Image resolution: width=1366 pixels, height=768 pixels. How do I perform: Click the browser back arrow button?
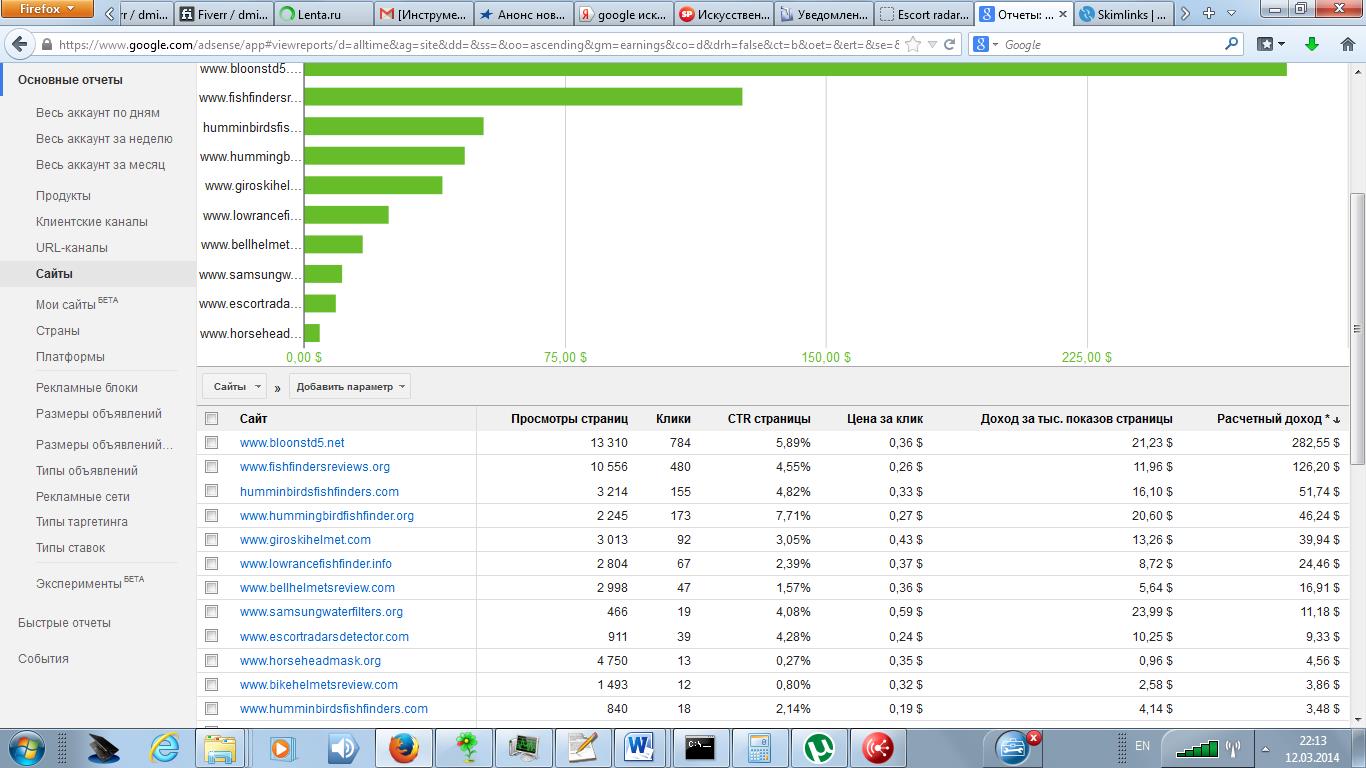point(21,44)
